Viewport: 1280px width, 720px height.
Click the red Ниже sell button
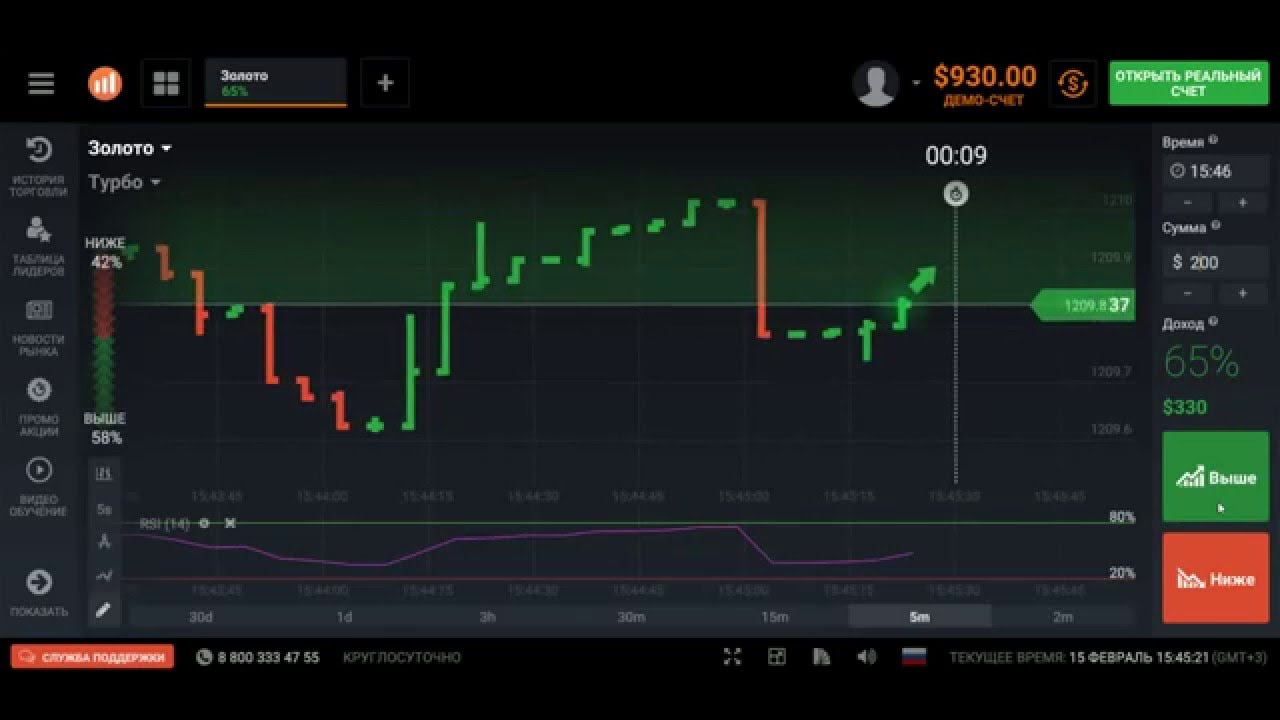click(x=1216, y=578)
